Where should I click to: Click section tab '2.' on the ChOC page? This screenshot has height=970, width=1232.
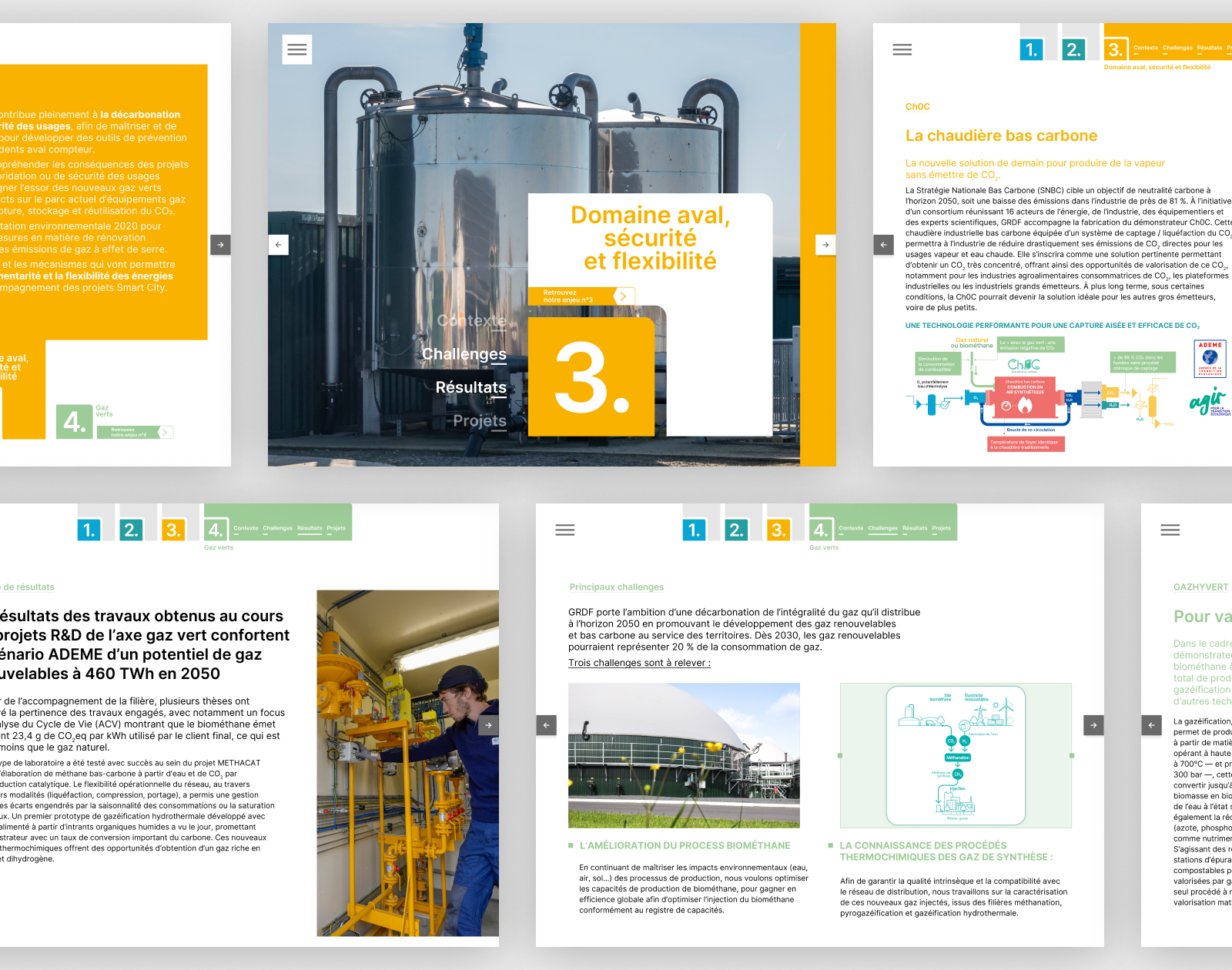tap(1073, 50)
